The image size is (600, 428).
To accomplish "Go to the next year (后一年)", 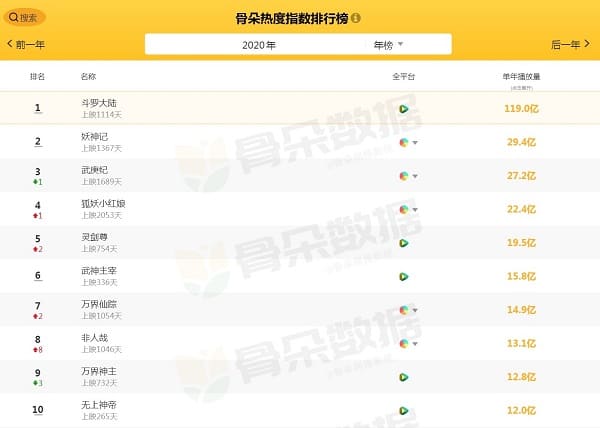I will 571,44.
